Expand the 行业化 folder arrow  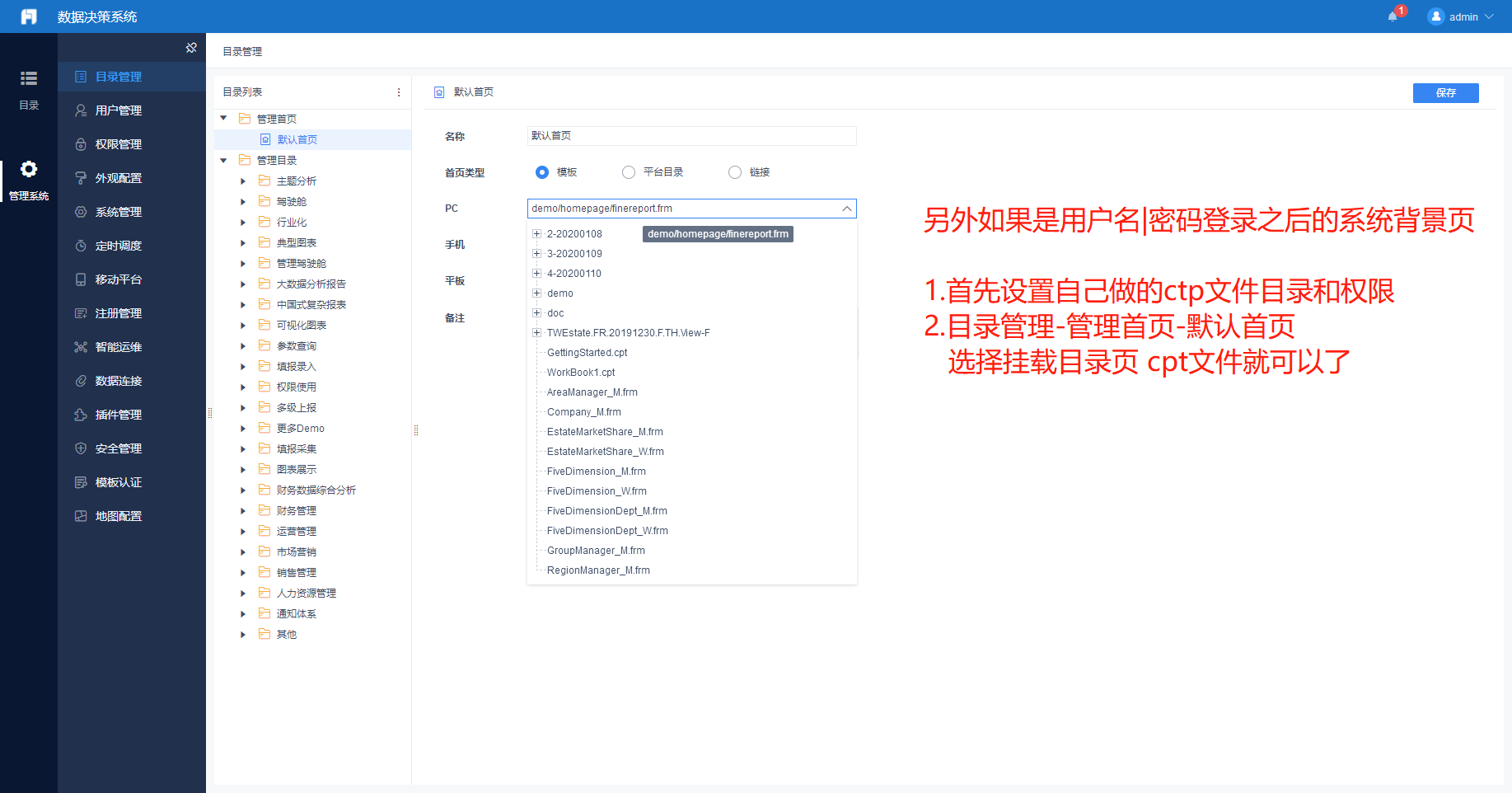click(x=243, y=222)
